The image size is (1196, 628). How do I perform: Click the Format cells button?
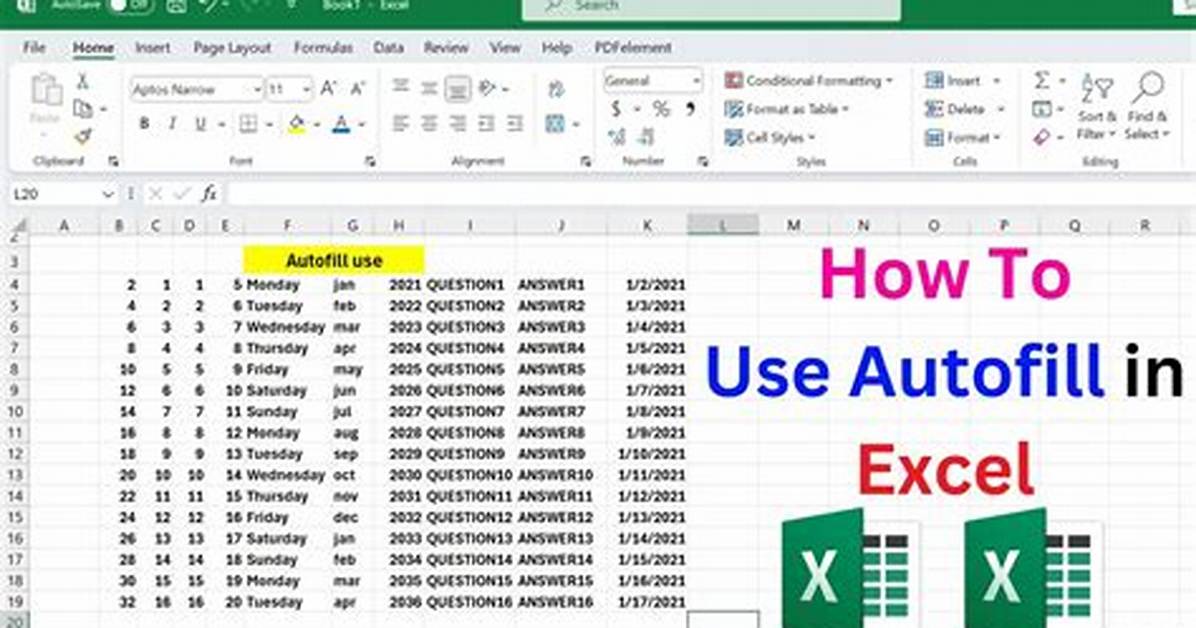click(x=963, y=137)
